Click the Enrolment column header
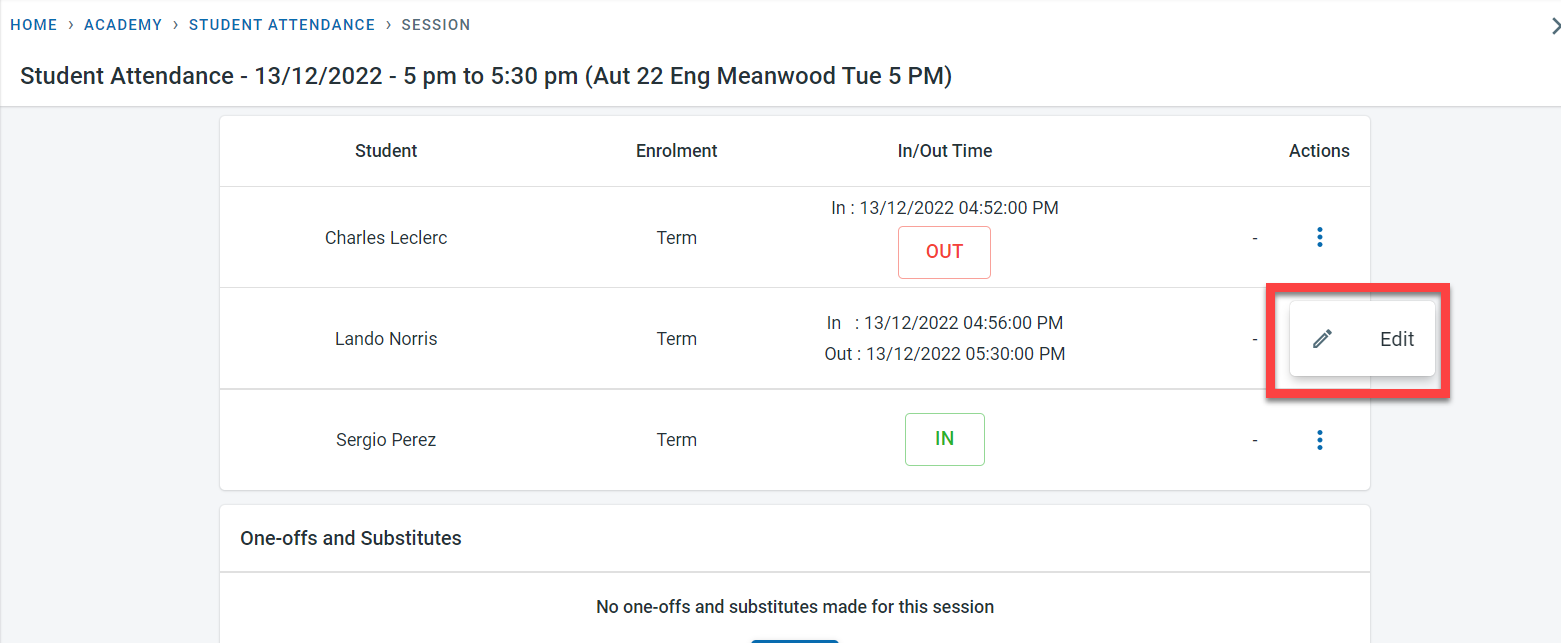1561x643 pixels. 677,151
